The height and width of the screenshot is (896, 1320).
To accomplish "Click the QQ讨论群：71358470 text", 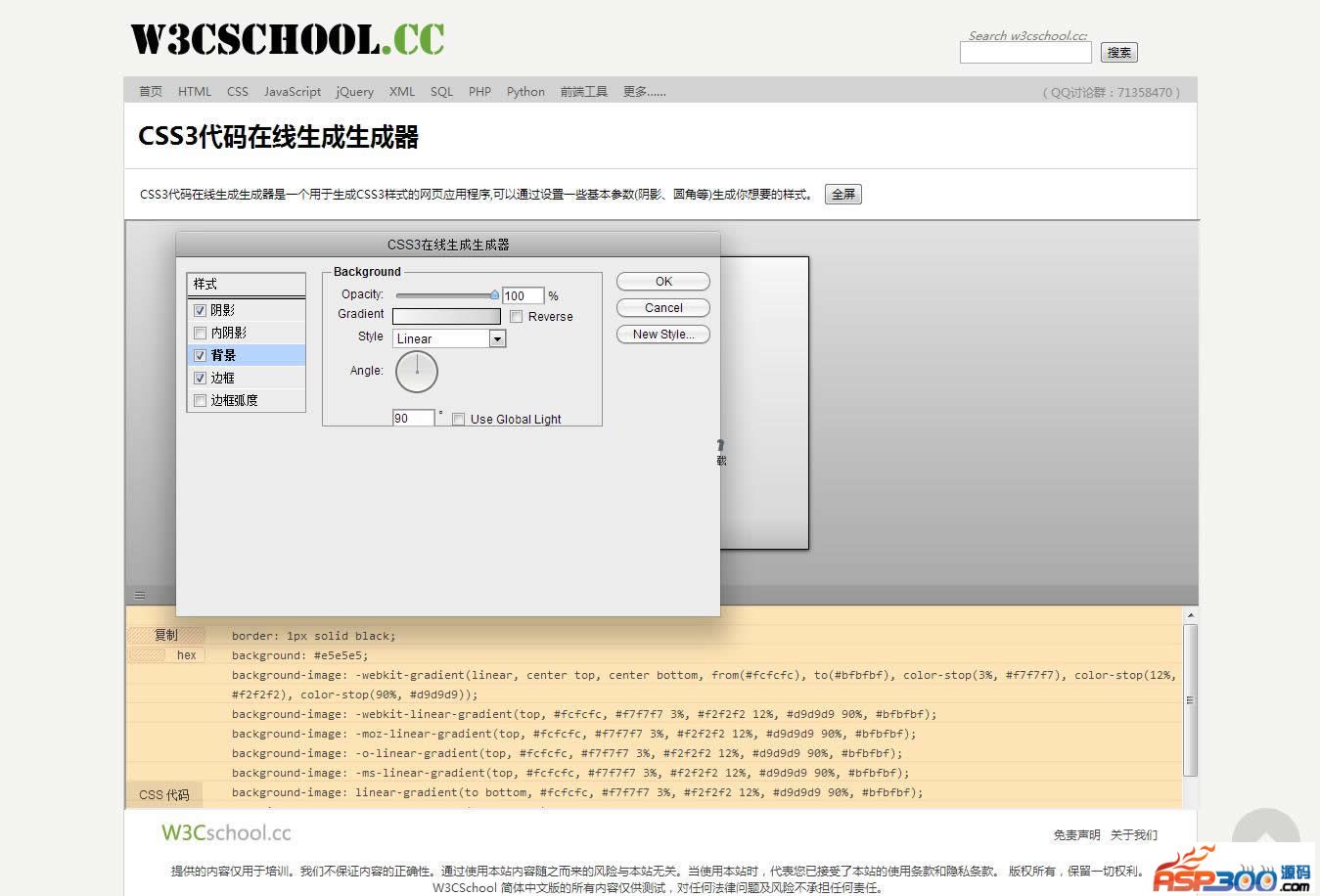I will [1112, 93].
